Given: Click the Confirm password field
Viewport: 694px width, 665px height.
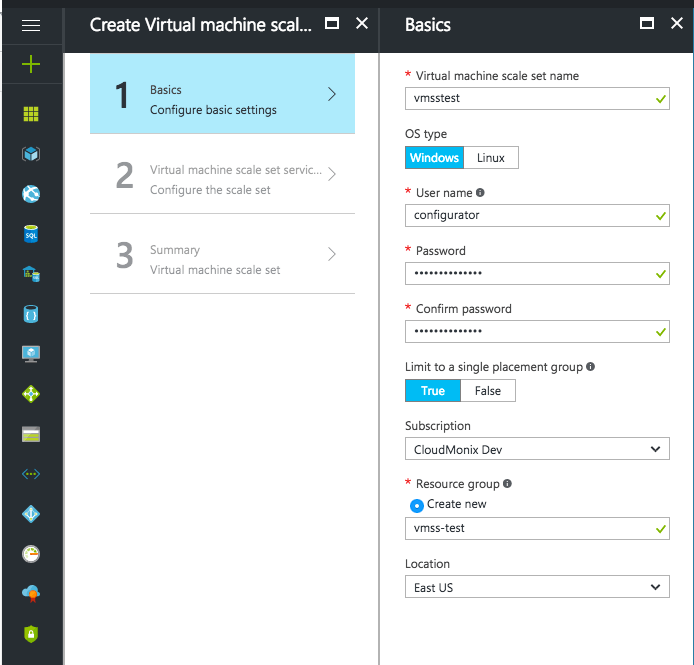Looking at the screenshot, I should (537, 332).
